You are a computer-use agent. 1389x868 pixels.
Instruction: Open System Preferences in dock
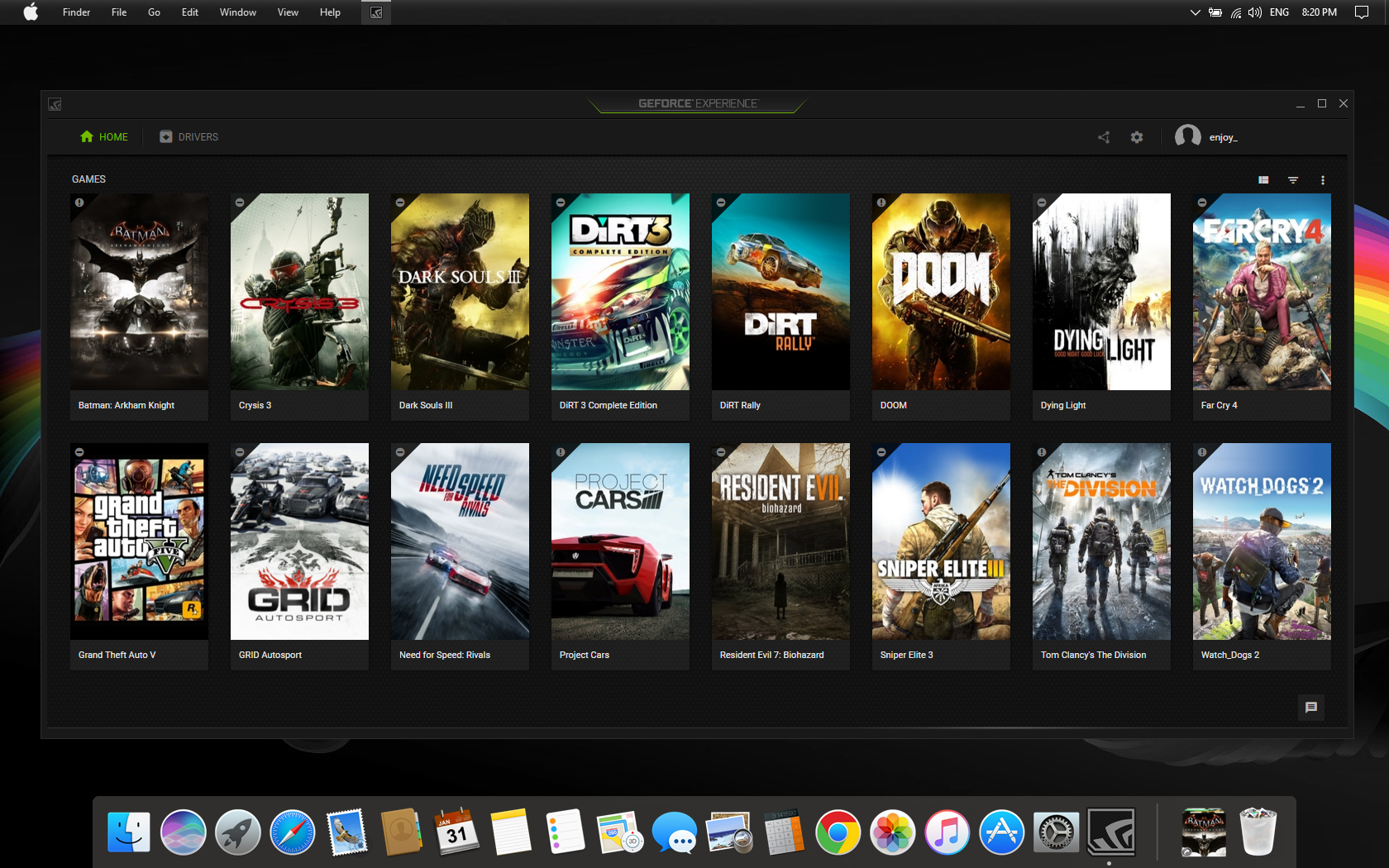(1057, 832)
